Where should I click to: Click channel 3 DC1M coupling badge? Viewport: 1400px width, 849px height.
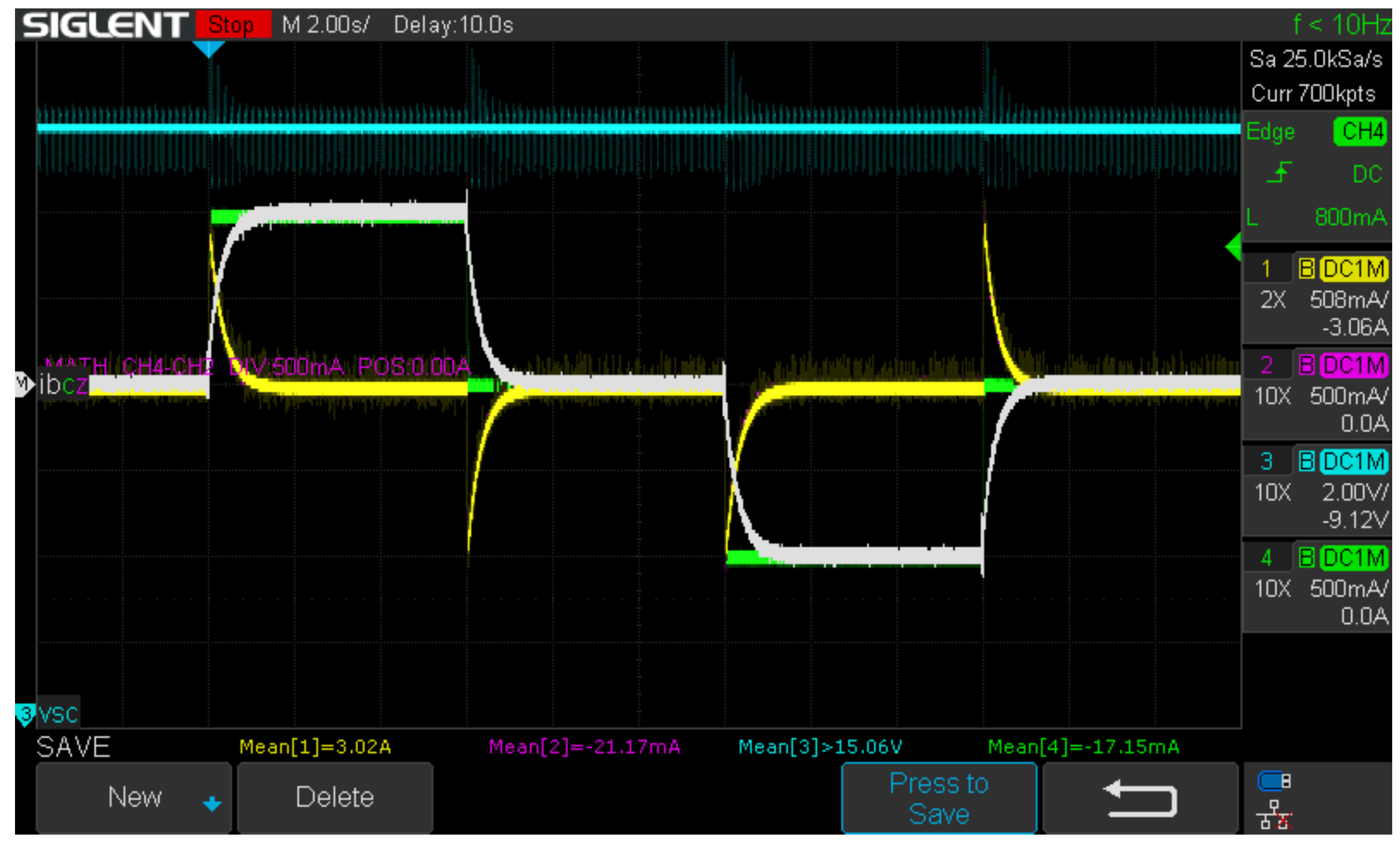click(x=1354, y=461)
